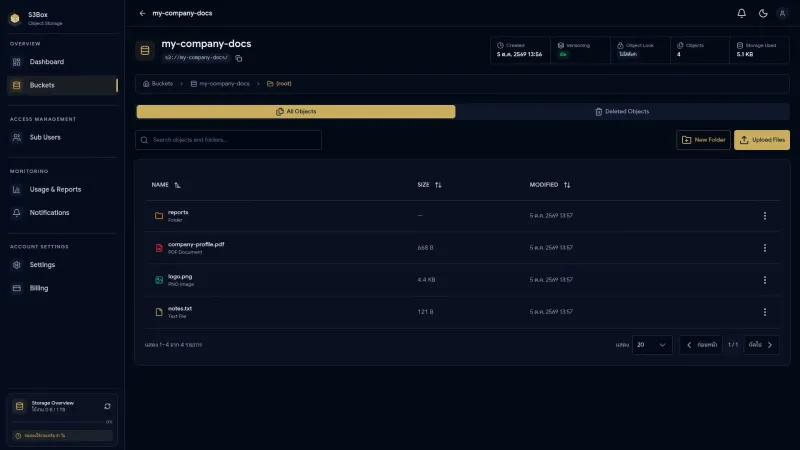The width and height of the screenshot is (800, 450).
Task: Sort by the MODIFIED column
Action: tap(549, 185)
